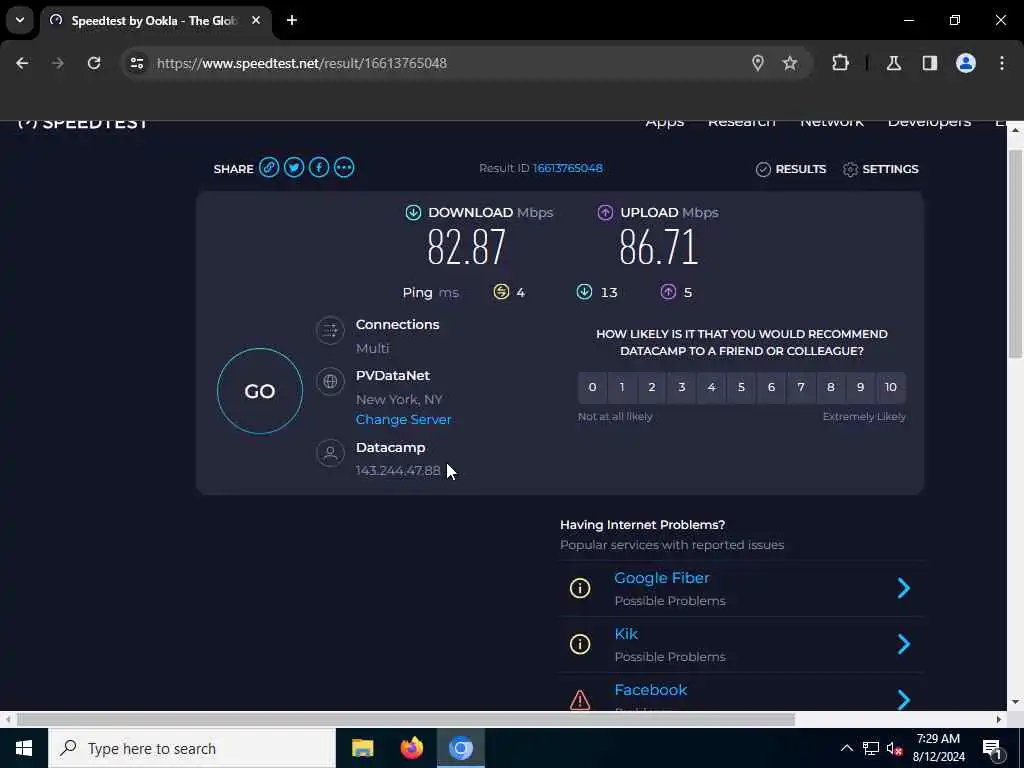Open the Google Fiber status link

[x=662, y=578]
